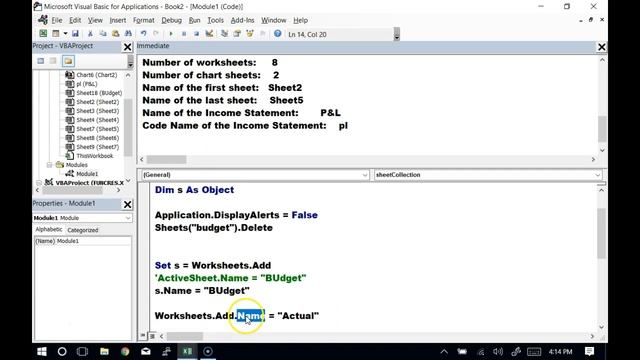Open File Explorer from taskbar
Screen dimensions: 640x360
(x=104, y=351)
